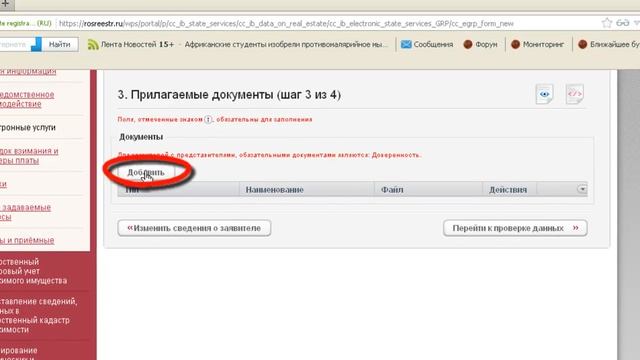Open the 'овый учет' property registration menu item
This screenshot has width=640, height=360.
pos(33,271)
